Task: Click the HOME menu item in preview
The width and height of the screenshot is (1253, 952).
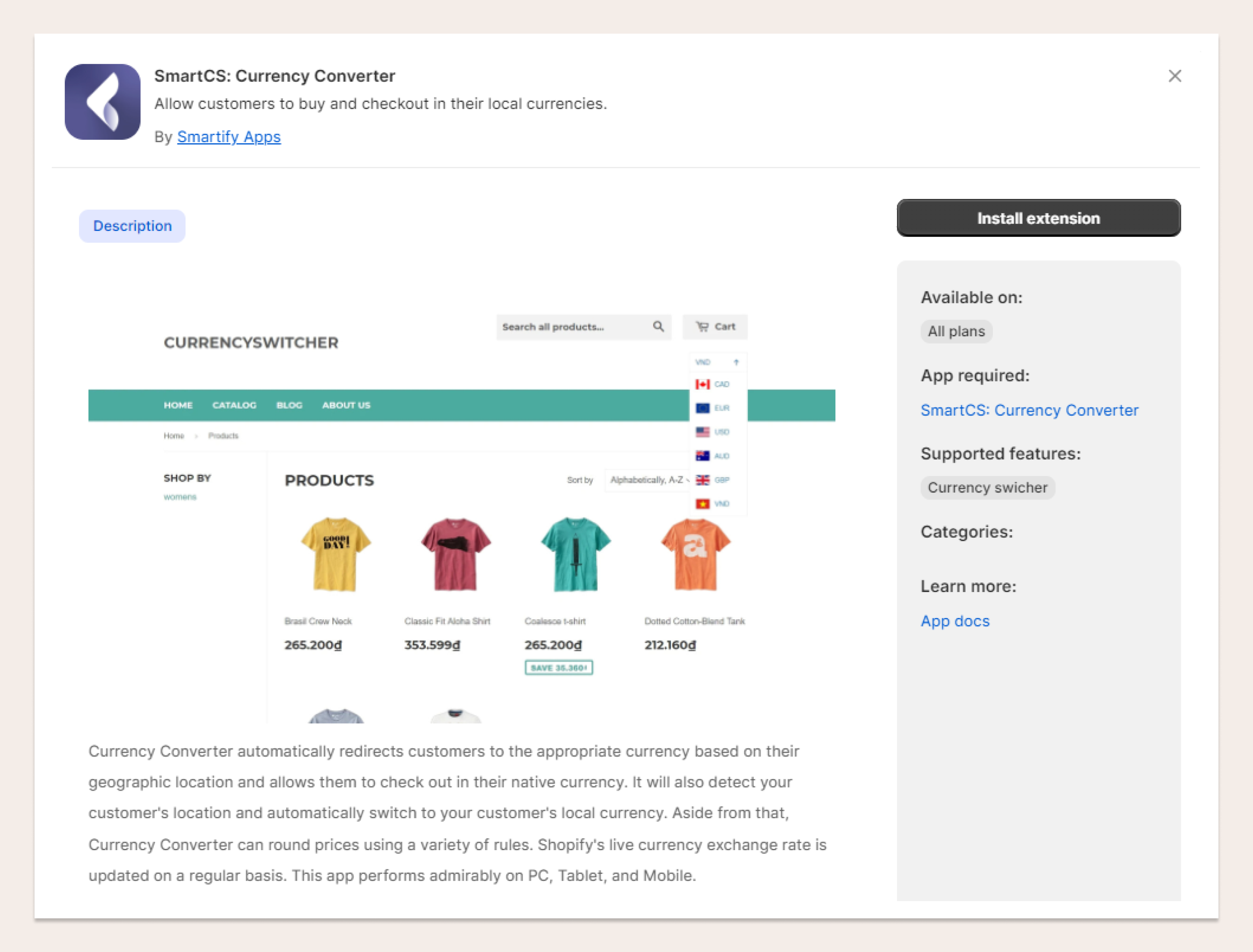Action: (178, 405)
